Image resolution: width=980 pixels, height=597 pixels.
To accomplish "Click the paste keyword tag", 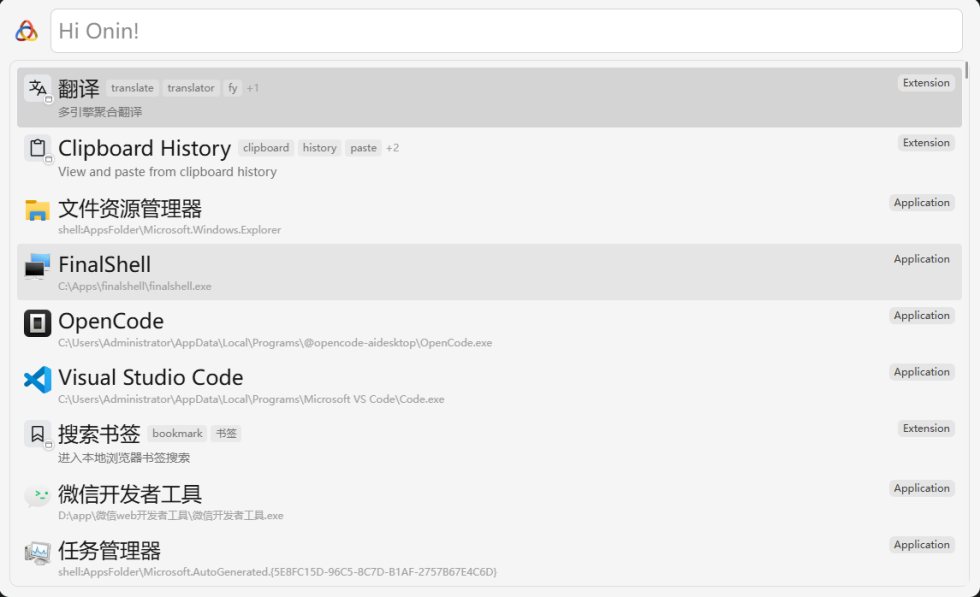I will click(363, 148).
